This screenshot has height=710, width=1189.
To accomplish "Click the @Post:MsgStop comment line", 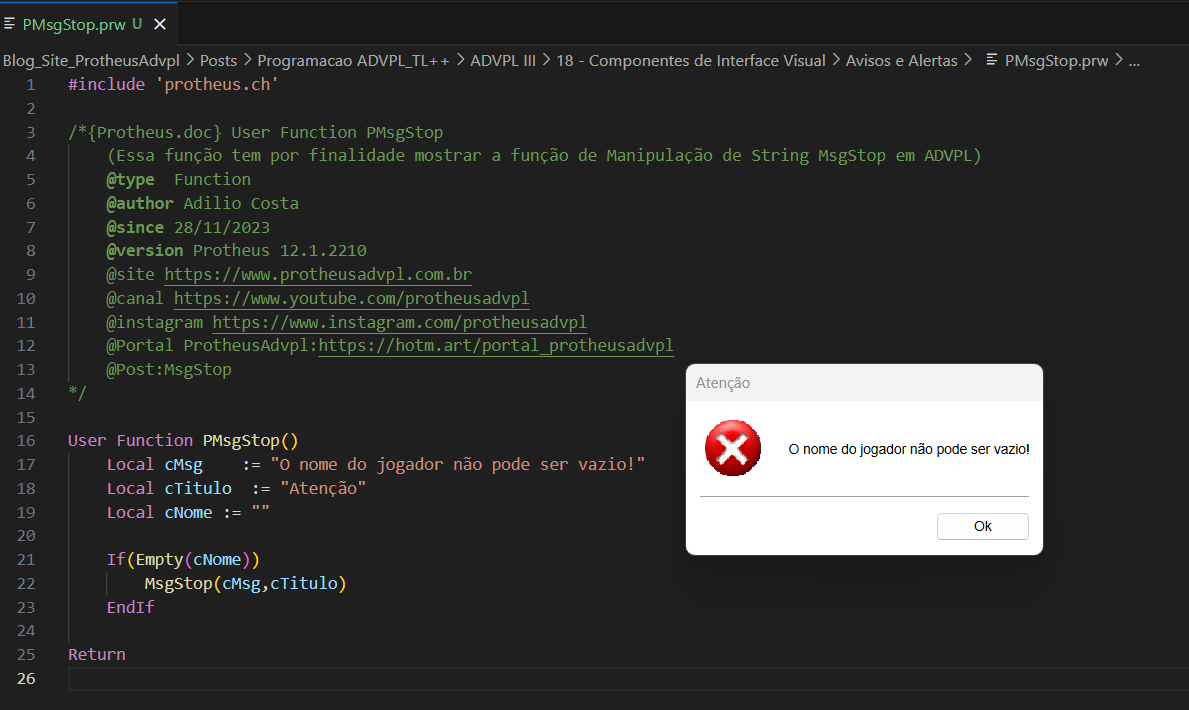I will point(169,369).
